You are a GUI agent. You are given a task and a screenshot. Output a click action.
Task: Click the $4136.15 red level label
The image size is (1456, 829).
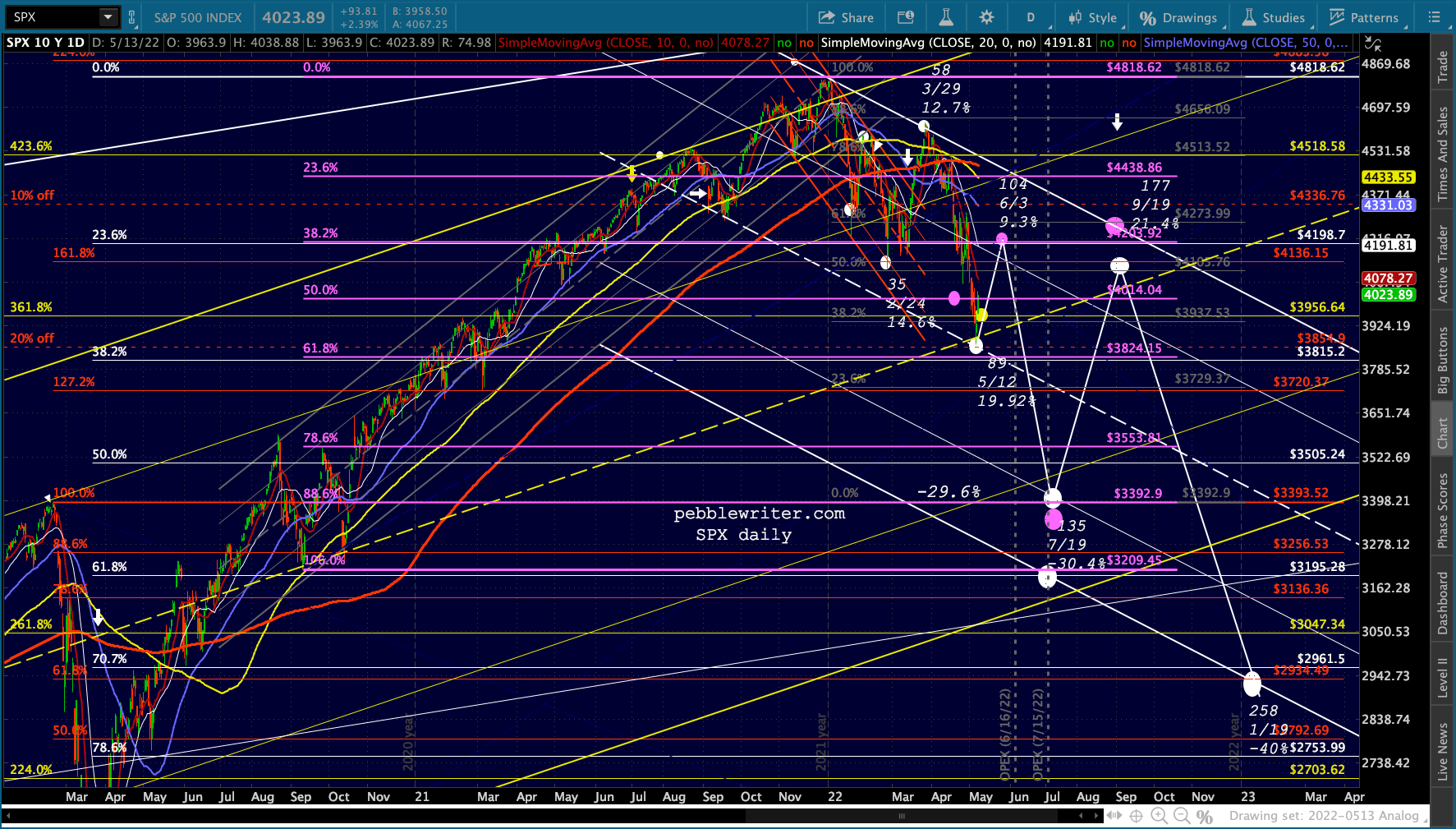[x=1301, y=253]
